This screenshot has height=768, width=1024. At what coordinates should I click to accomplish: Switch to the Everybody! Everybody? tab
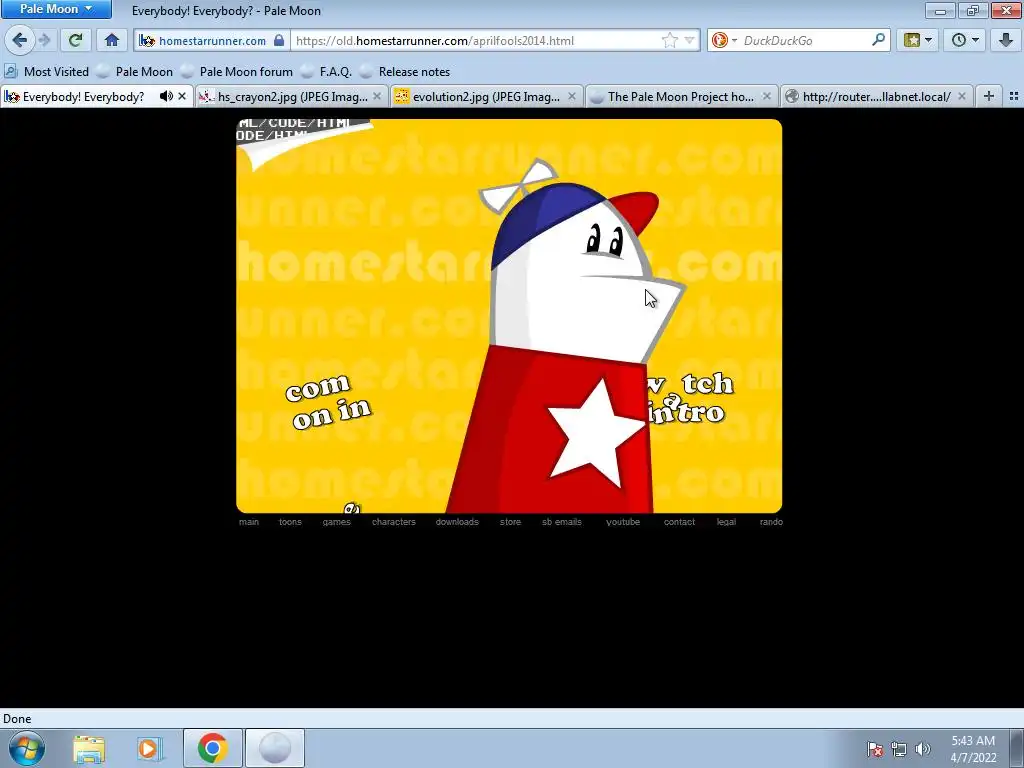pos(83,97)
